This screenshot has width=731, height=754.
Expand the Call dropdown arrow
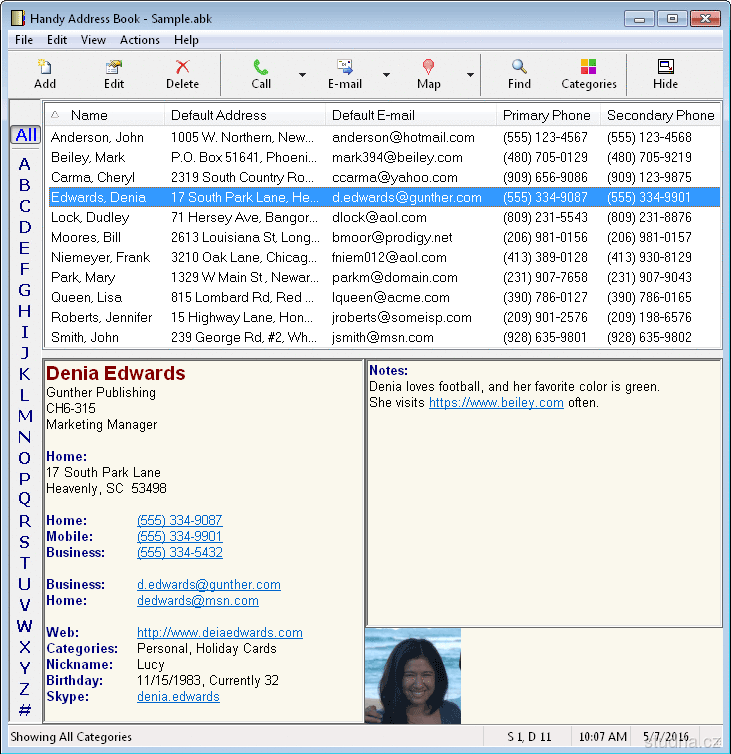302,75
